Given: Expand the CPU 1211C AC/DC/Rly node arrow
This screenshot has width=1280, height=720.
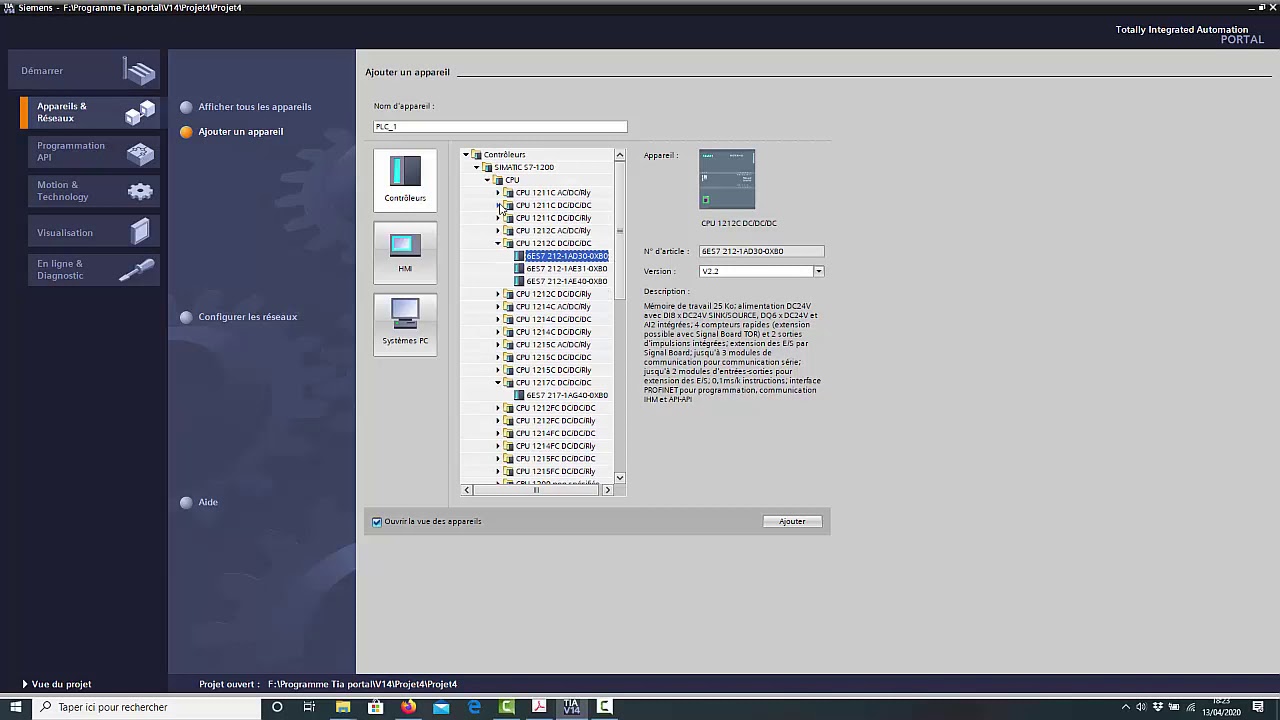Looking at the screenshot, I should tap(498, 193).
